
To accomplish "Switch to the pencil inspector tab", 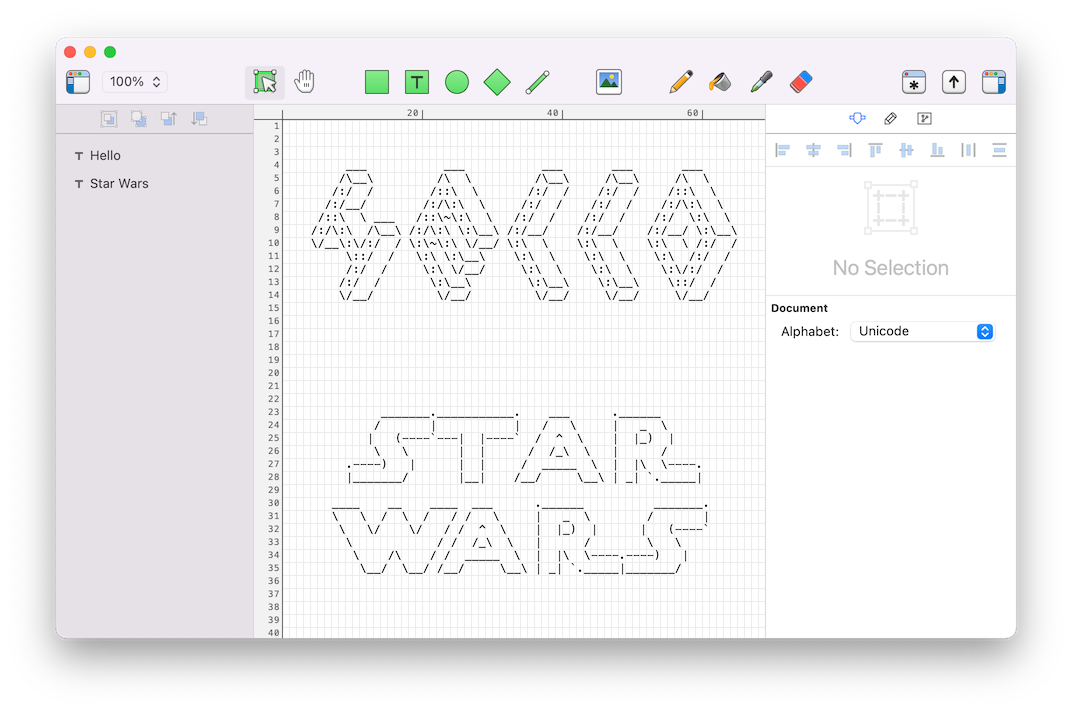I will click(891, 119).
